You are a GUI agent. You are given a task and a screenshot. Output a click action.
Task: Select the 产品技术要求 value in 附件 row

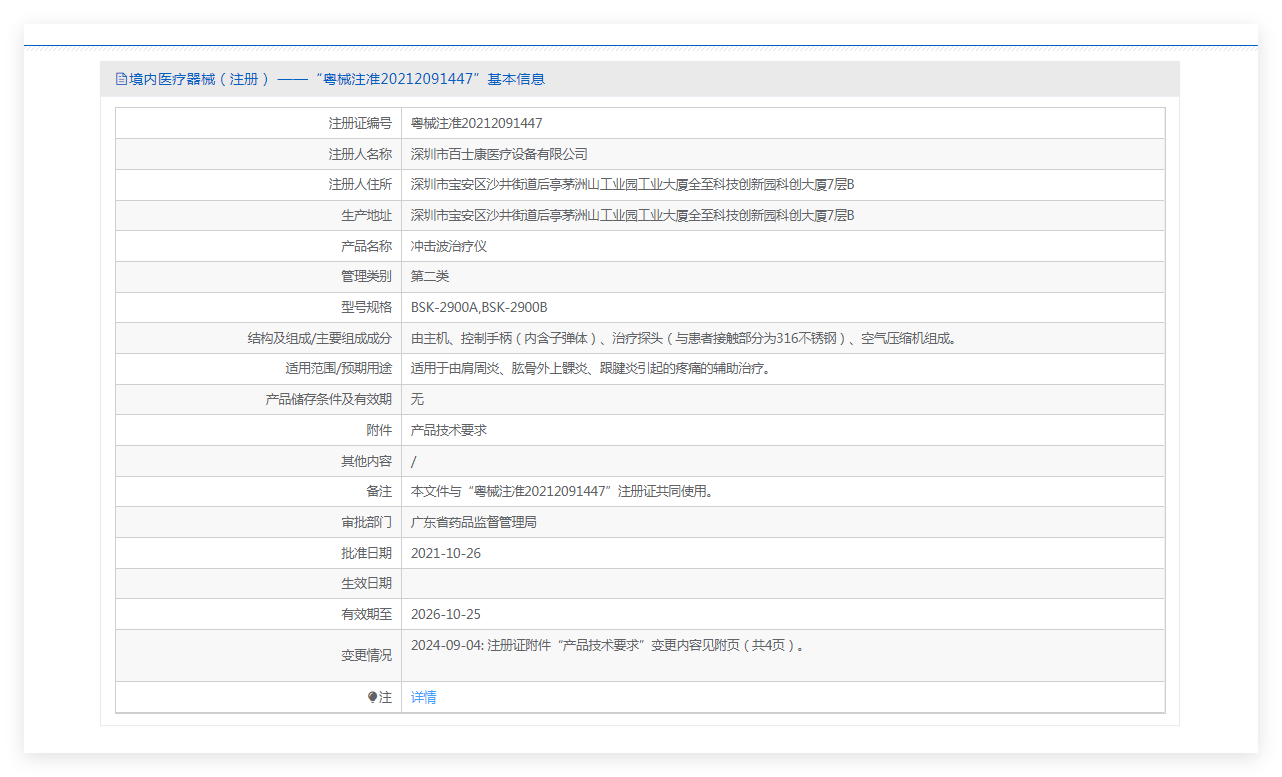[x=449, y=430]
